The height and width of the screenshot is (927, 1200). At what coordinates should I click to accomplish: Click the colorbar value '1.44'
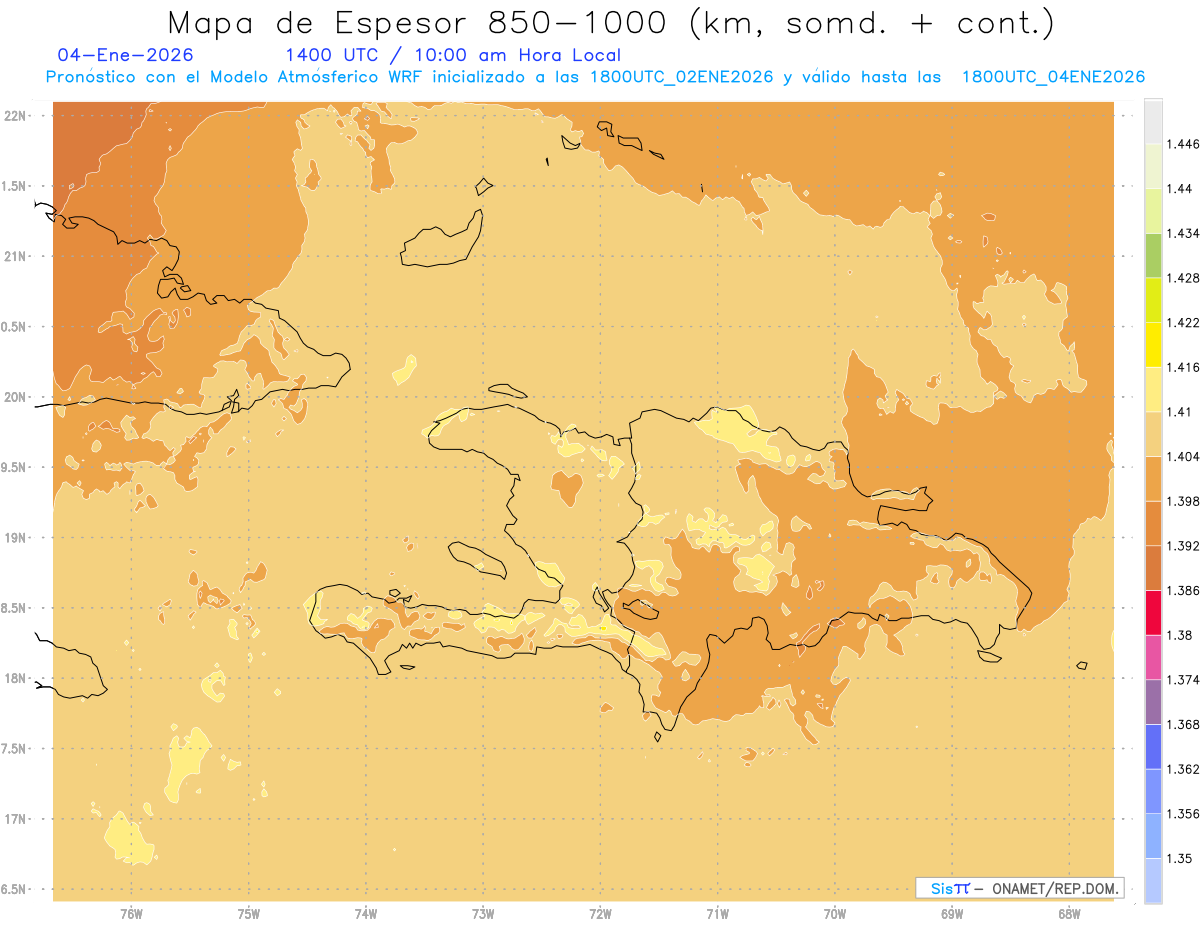(1180, 189)
